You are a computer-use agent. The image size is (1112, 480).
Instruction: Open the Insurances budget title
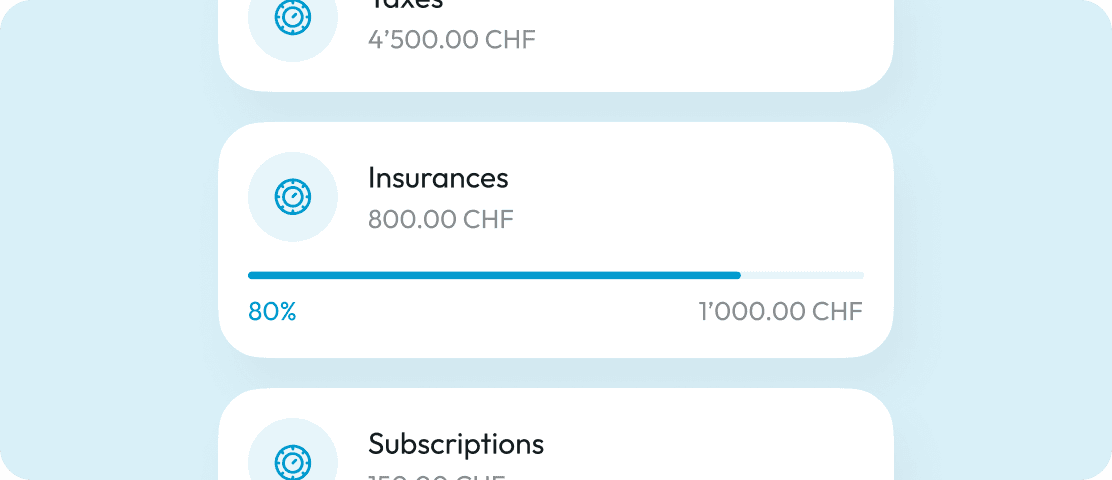pos(438,177)
